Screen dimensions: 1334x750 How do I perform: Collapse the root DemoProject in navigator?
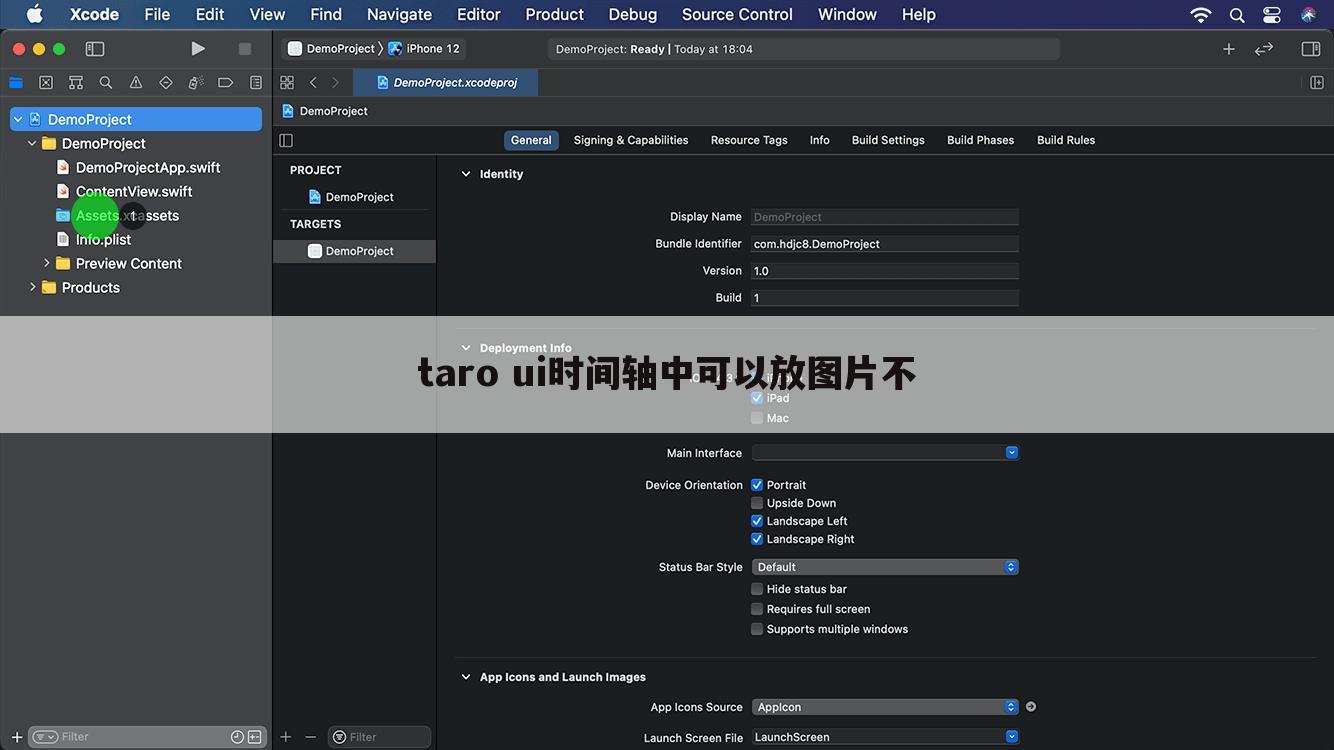tap(18, 119)
